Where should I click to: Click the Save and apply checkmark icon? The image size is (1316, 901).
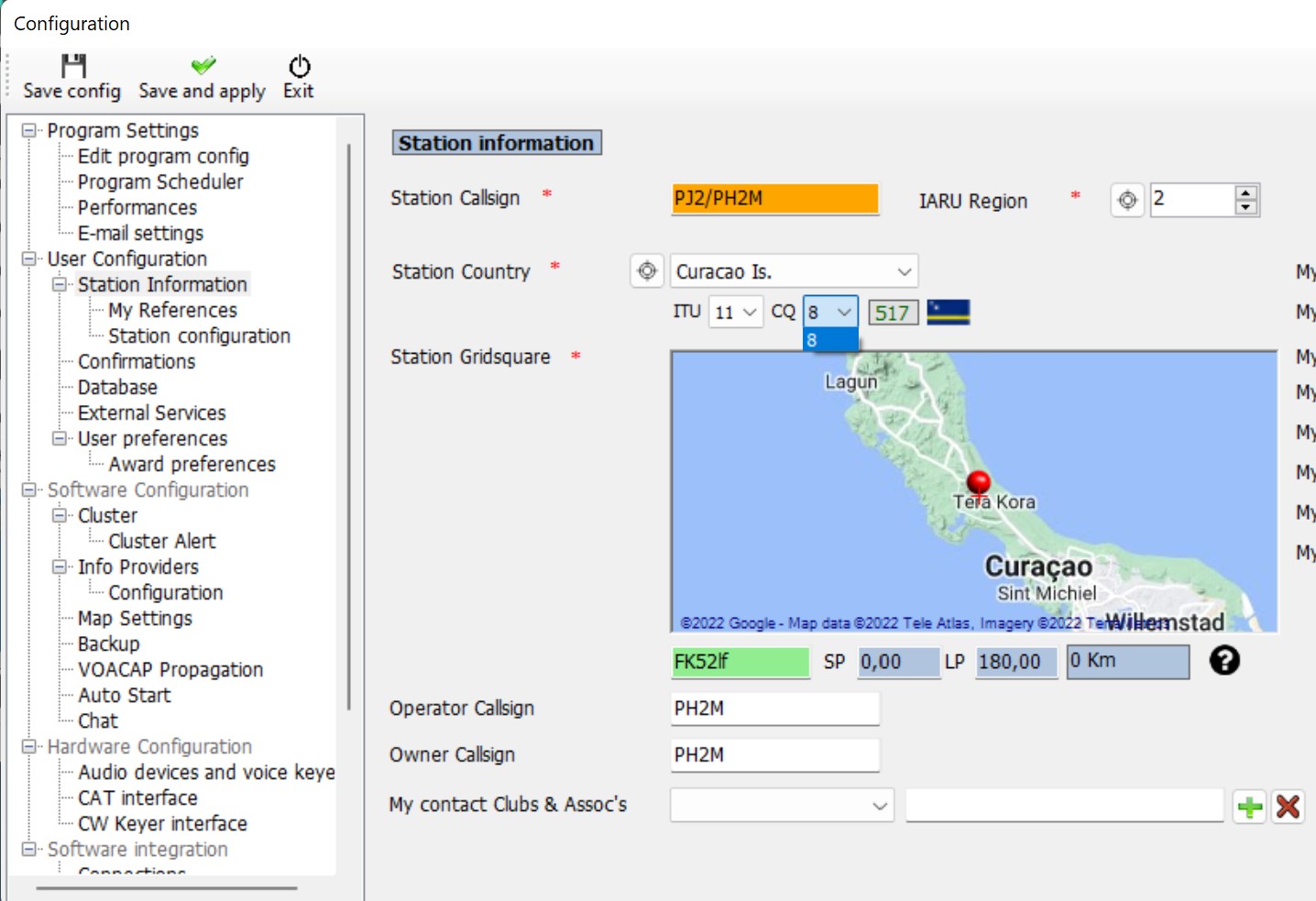tap(203, 65)
